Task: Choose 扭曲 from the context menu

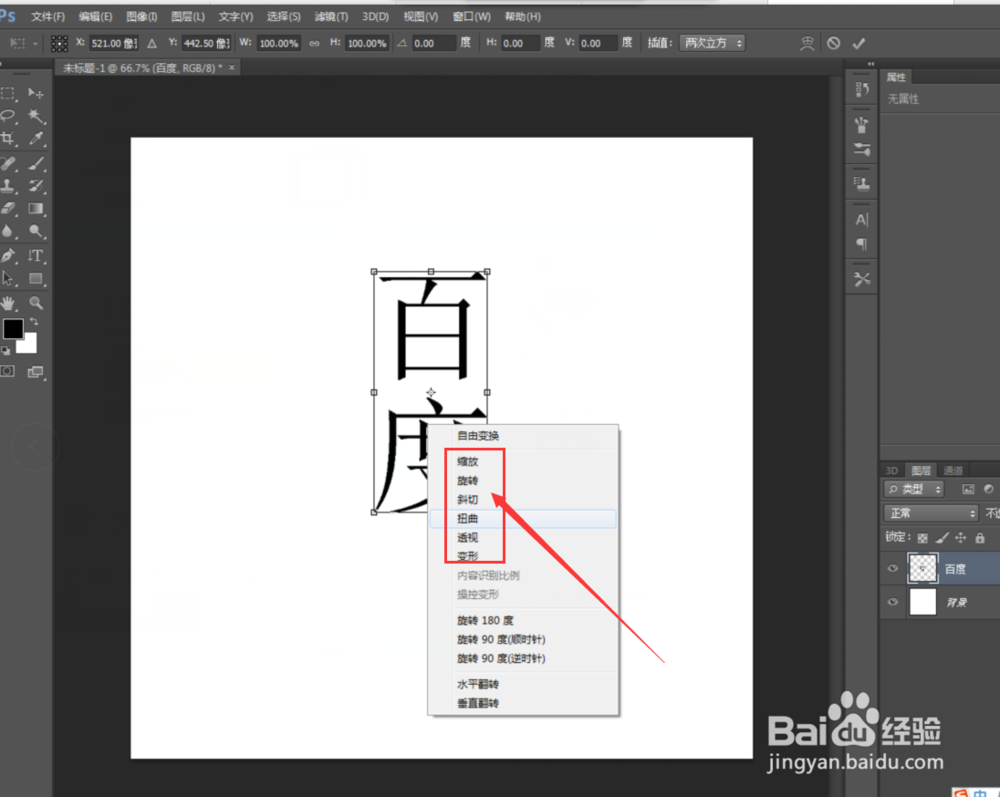Action: pos(523,518)
